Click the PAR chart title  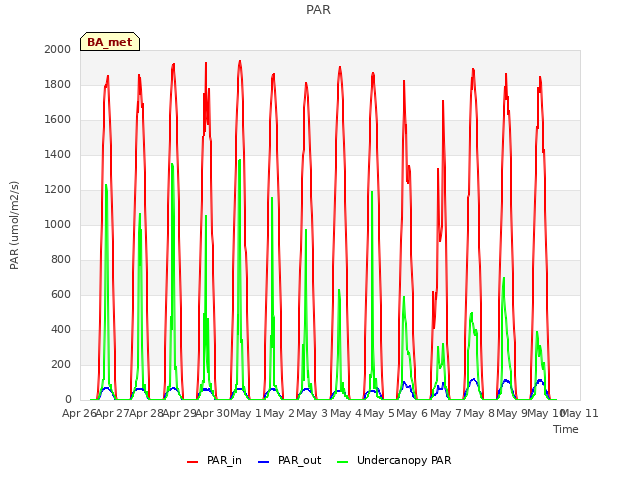coord(318,9)
